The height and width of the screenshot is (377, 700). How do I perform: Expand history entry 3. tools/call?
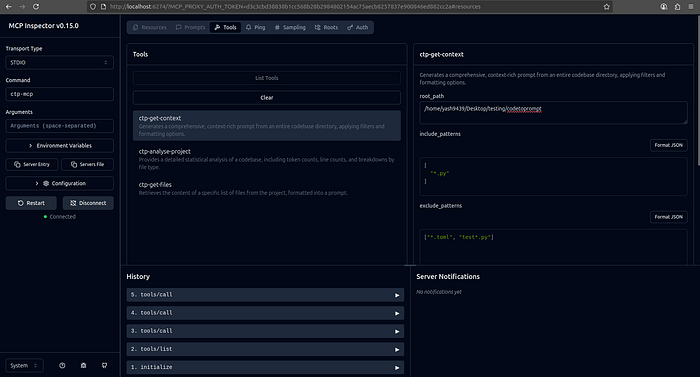coord(265,331)
